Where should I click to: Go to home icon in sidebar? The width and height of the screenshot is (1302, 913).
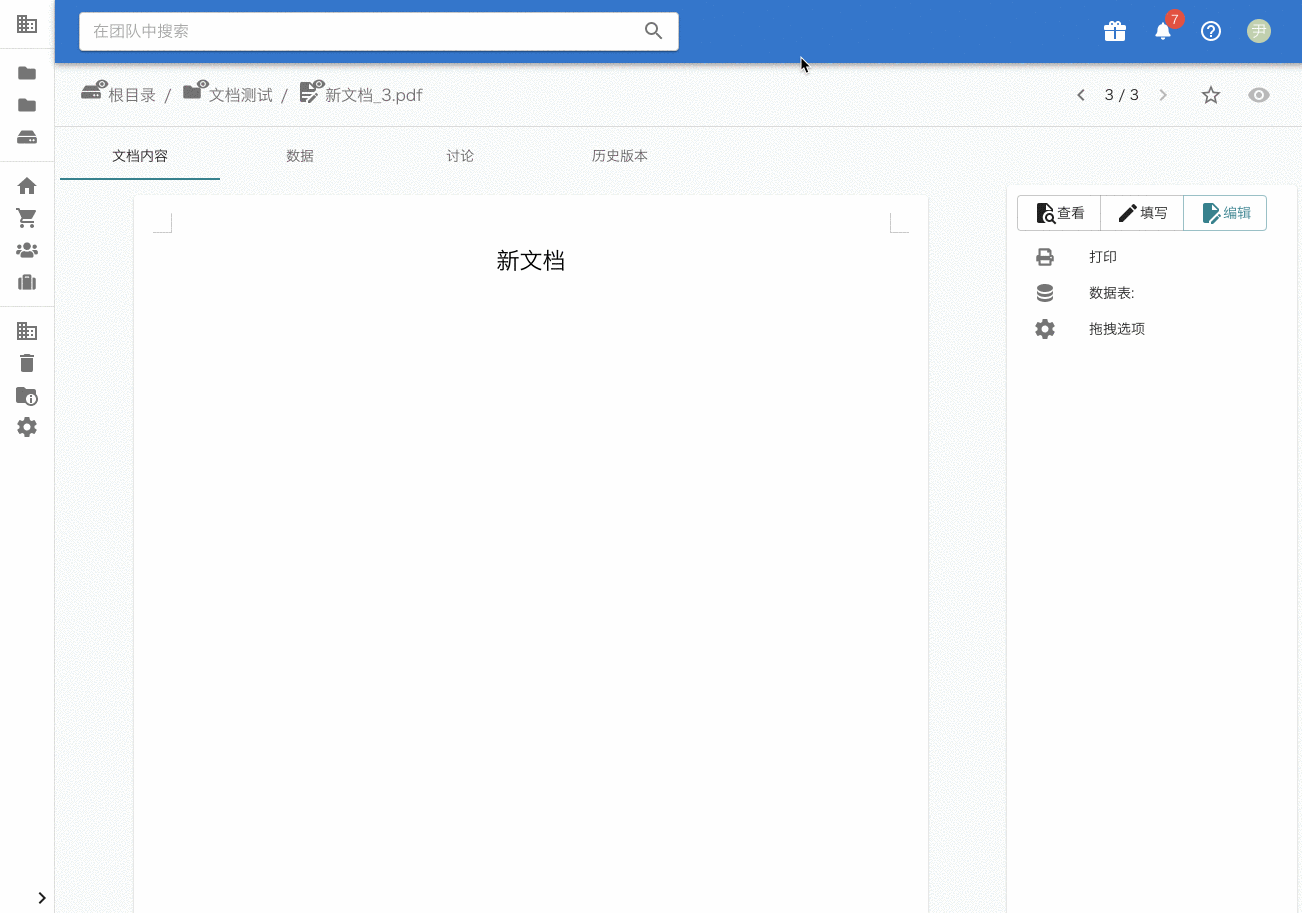(x=27, y=186)
